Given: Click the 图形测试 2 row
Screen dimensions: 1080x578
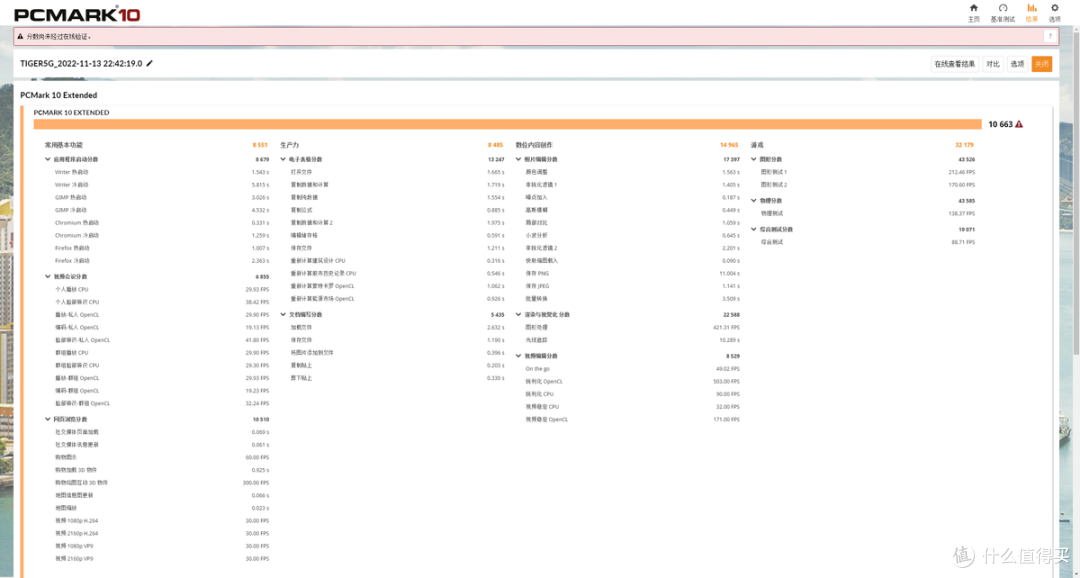Looking at the screenshot, I should 868,185.
